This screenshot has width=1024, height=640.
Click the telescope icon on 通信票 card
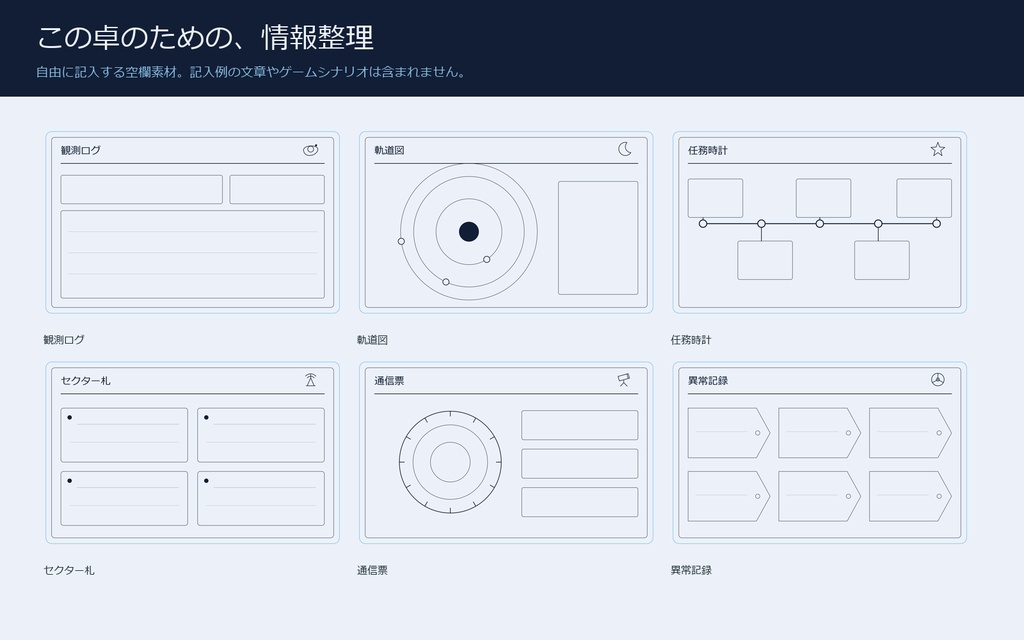(x=624, y=379)
